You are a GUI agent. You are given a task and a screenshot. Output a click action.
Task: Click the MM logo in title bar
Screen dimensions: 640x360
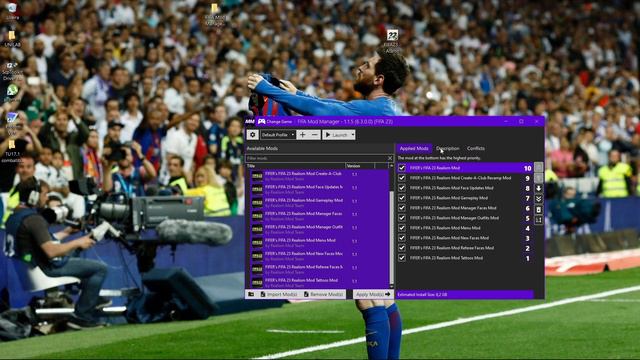pos(250,122)
